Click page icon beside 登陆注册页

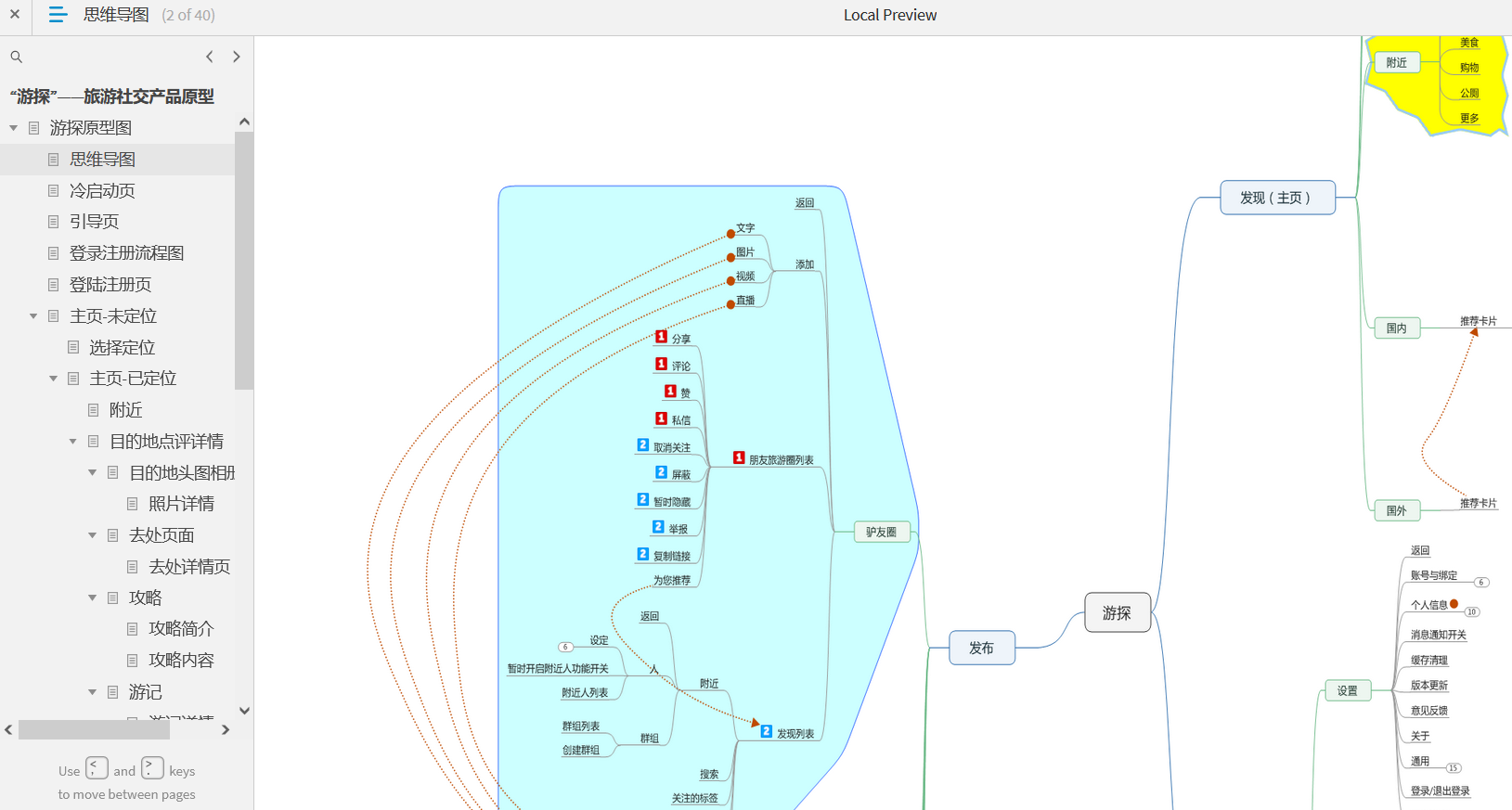53,285
